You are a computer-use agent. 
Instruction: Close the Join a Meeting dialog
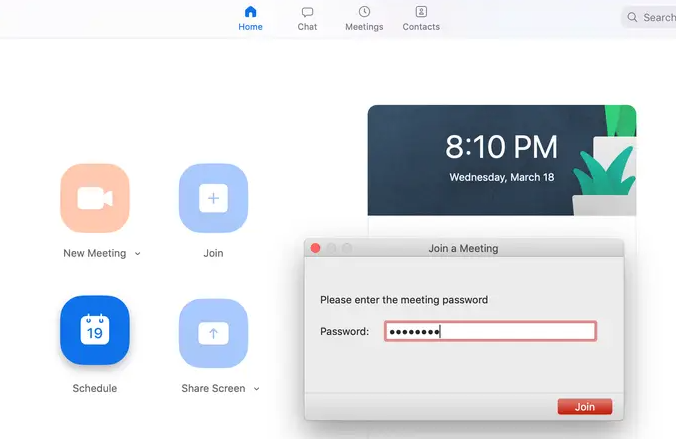(x=315, y=248)
